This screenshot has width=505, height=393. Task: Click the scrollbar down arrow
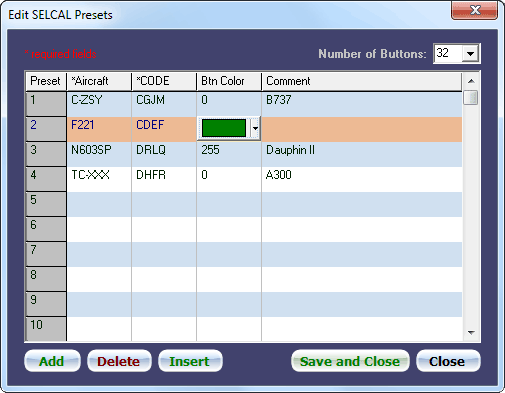(471, 332)
